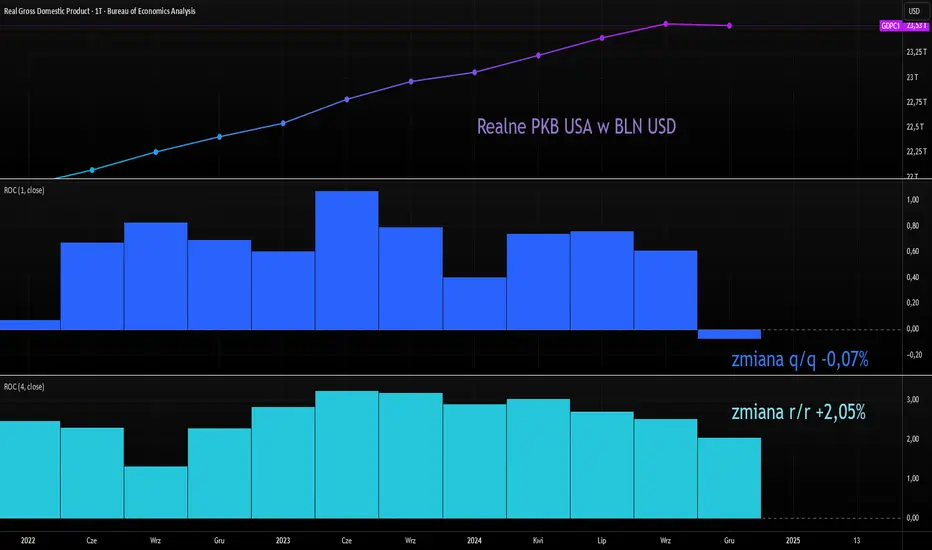The width and height of the screenshot is (932, 550).
Task: Click the 2024 label on time axis
Action: 474,540
